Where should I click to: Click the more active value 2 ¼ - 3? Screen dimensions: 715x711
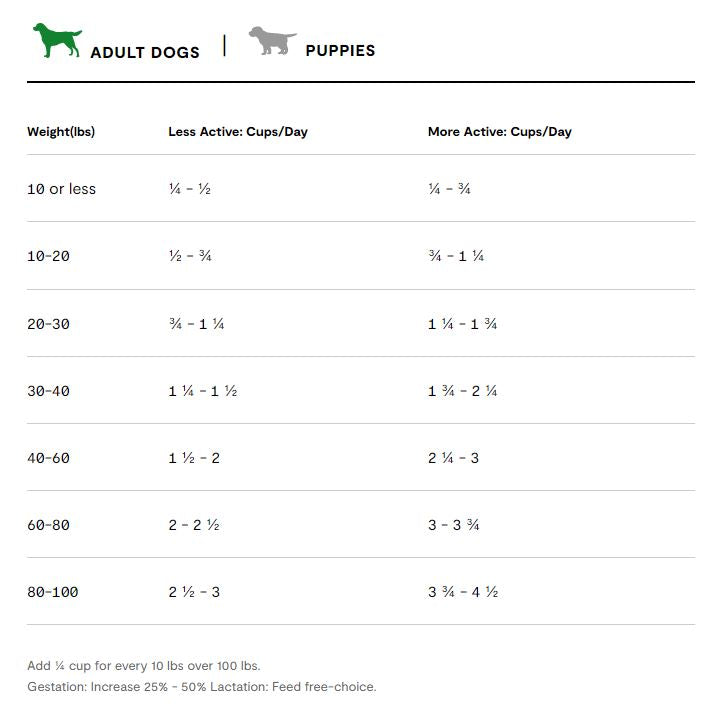pos(453,458)
